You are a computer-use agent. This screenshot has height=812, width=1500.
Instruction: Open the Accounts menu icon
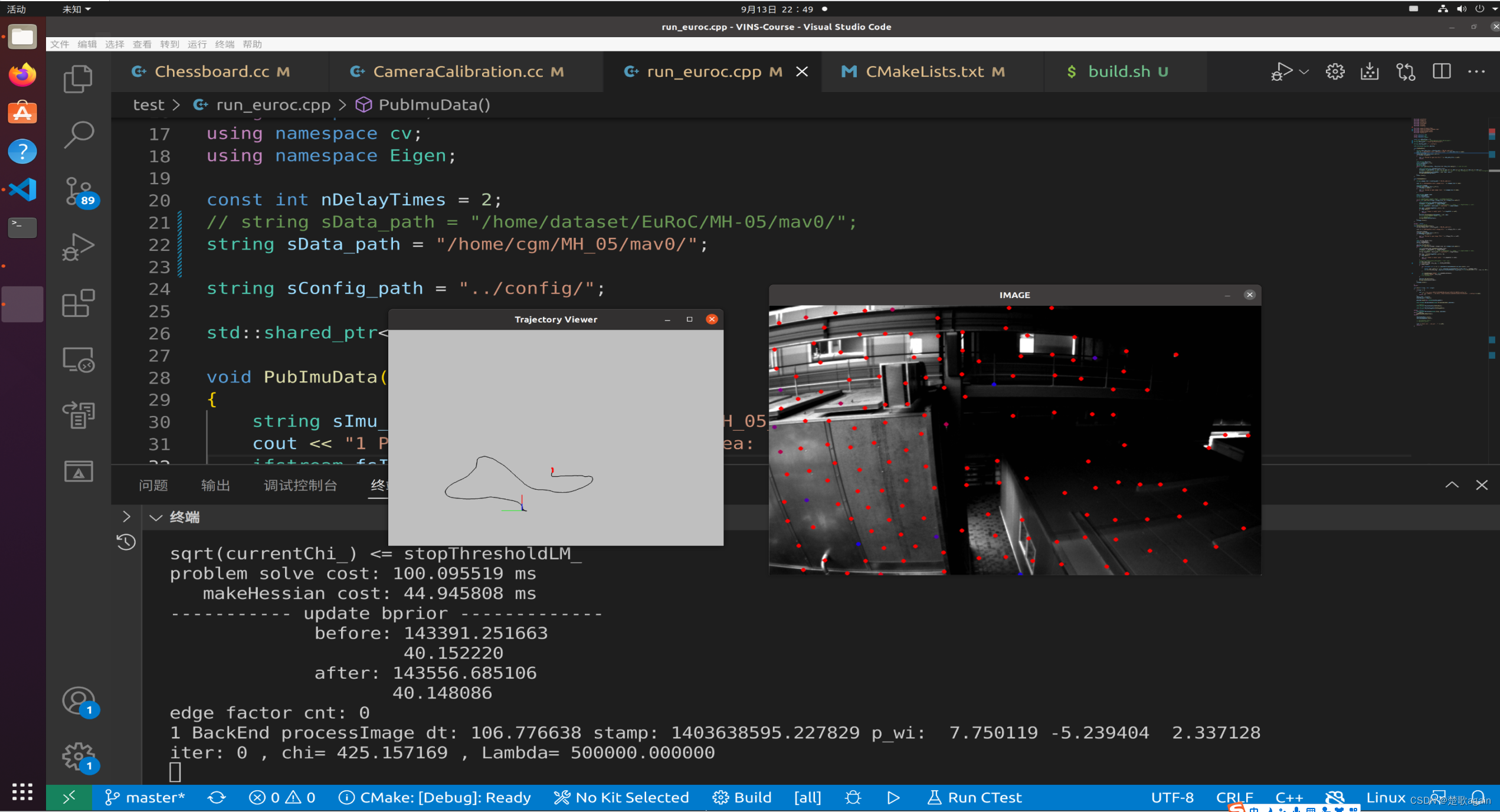78,700
